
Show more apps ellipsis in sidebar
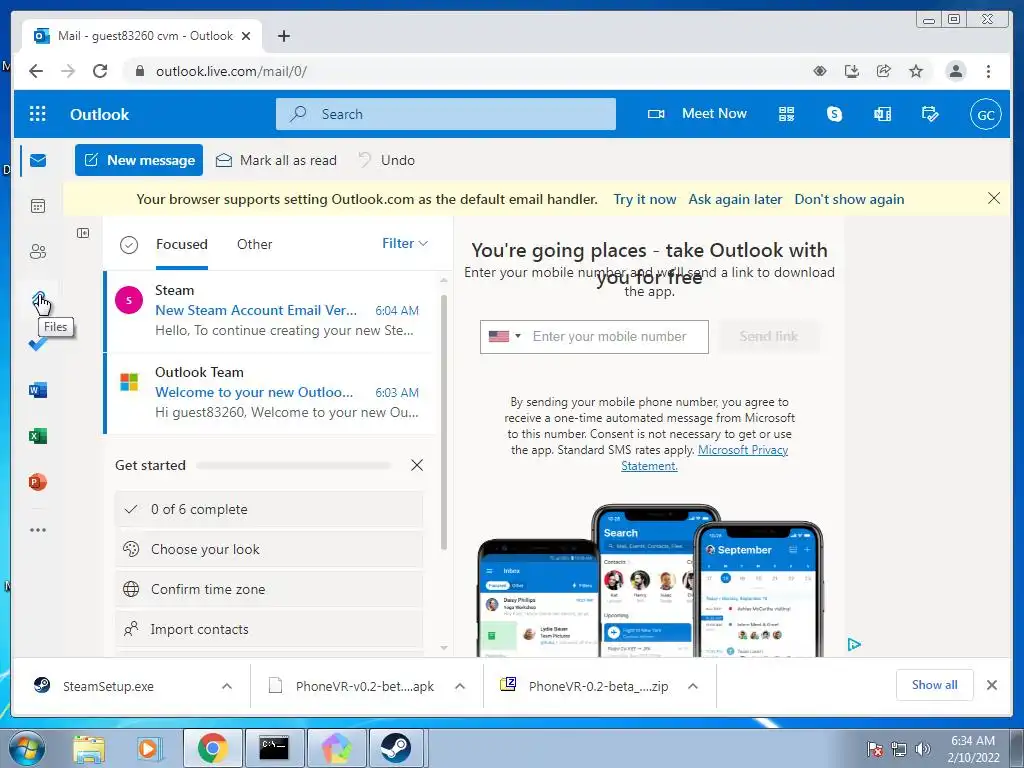[38, 530]
